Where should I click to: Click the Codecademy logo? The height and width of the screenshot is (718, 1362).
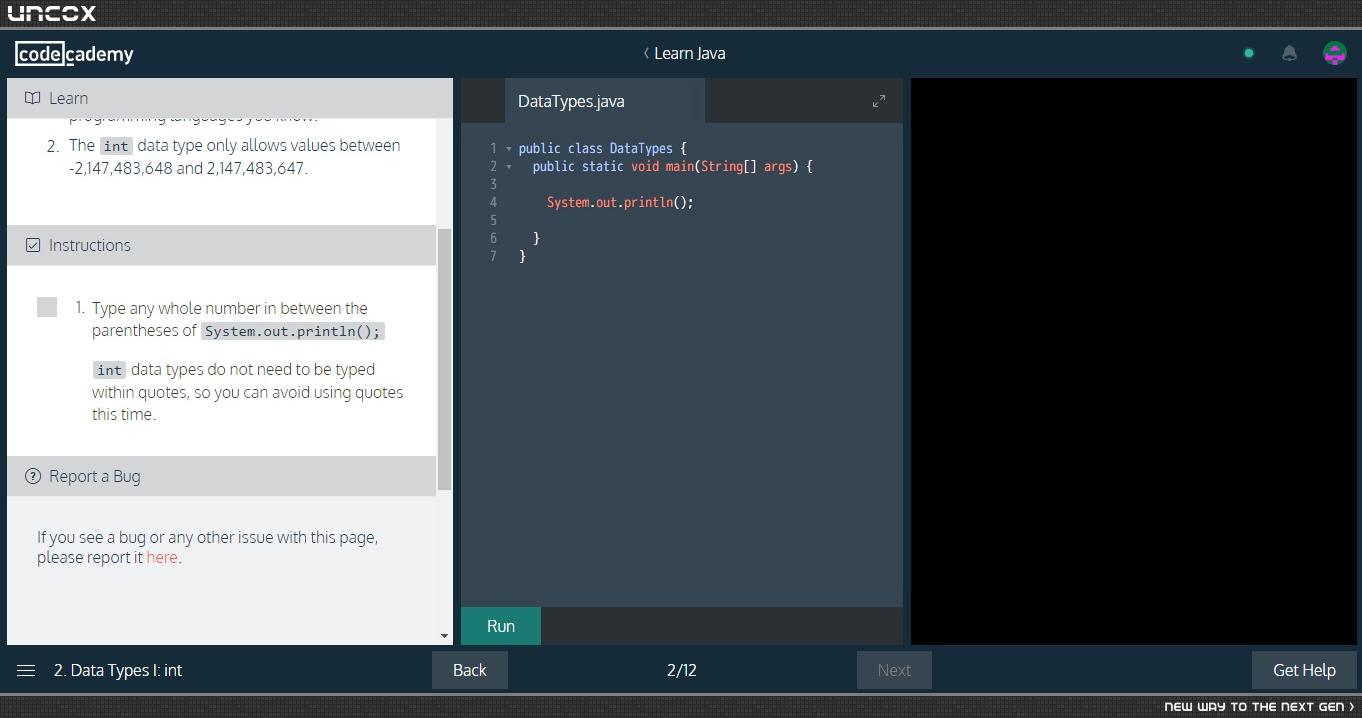(x=74, y=54)
